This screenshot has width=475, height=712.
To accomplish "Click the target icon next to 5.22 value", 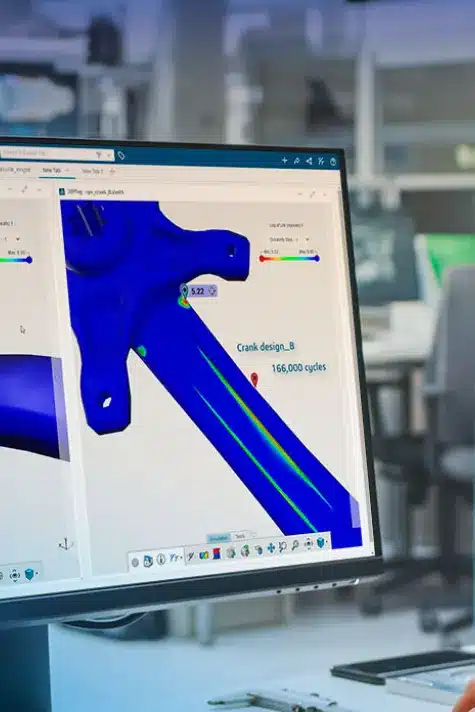I will coord(212,291).
